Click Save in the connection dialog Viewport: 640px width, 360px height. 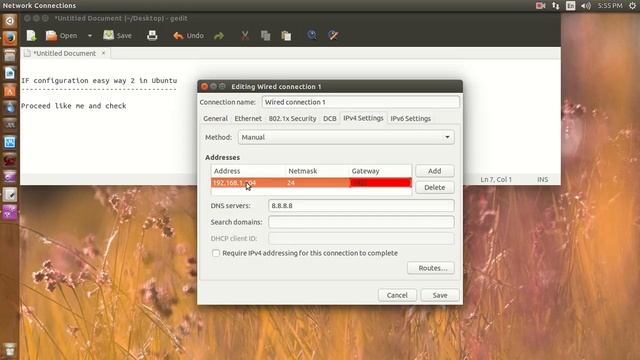(440, 295)
